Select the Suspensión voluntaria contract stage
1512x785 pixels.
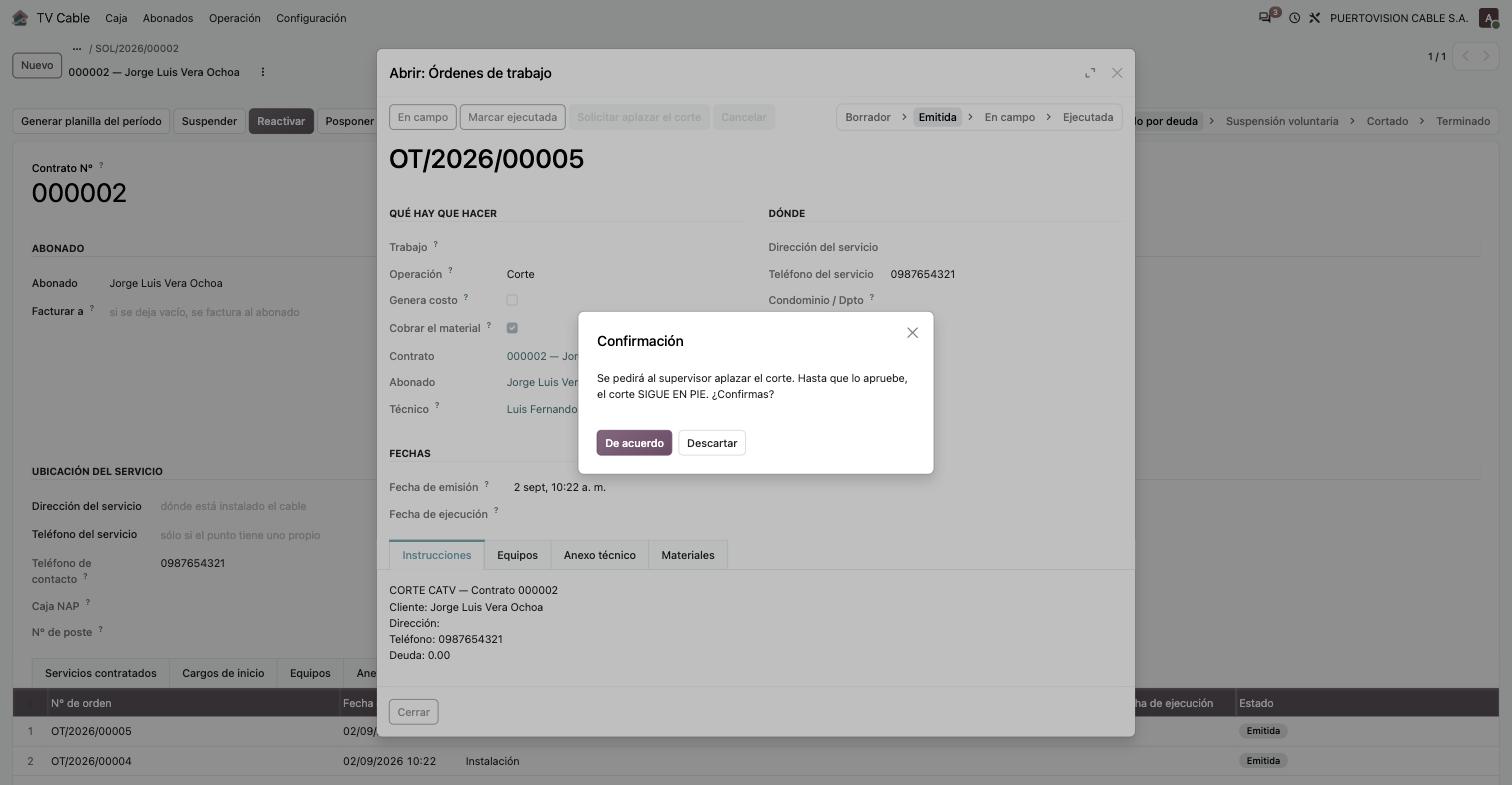coord(1282,121)
